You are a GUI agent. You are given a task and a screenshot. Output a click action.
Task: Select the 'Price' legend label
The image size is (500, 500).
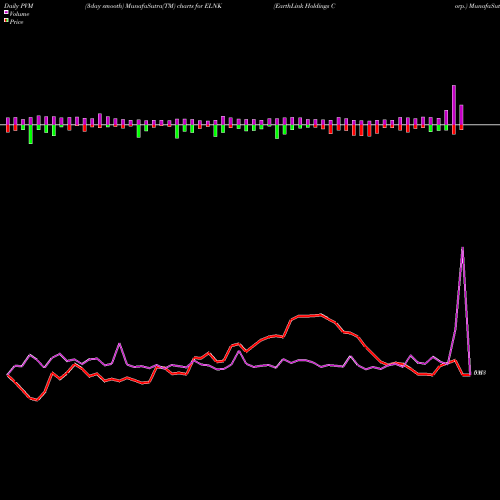click(x=16, y=22)
